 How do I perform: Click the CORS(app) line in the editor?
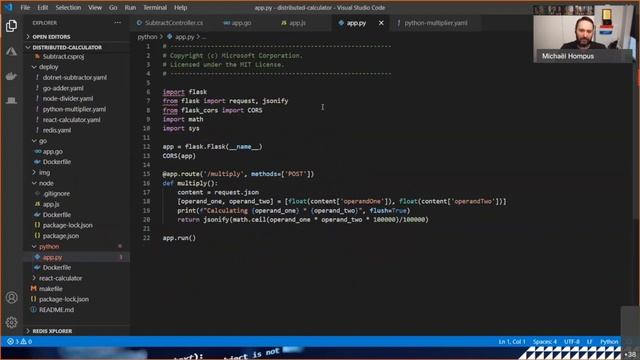[179, 156]
